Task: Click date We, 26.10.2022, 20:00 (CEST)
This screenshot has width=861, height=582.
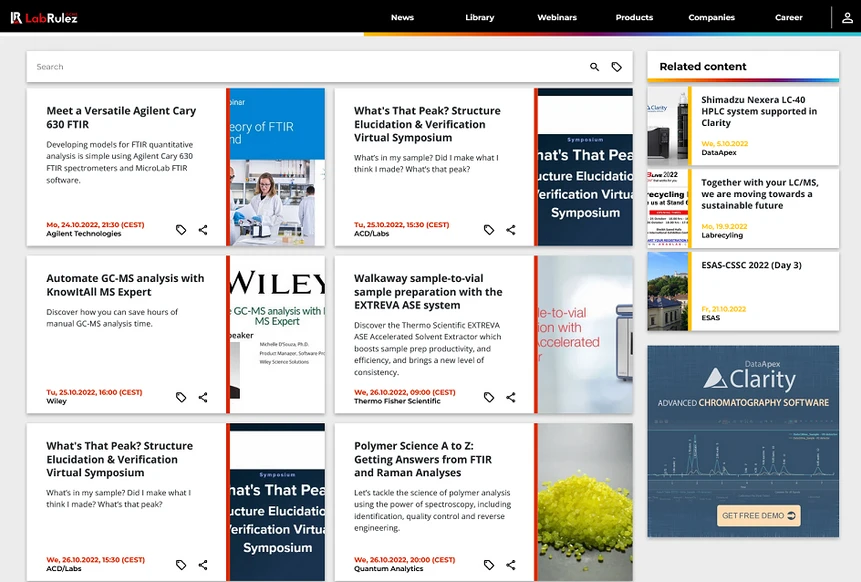Action: point(405,559)
